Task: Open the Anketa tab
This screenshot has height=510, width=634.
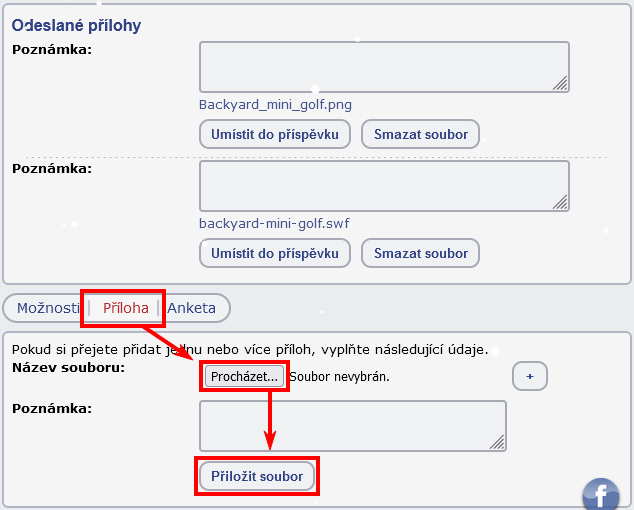Action: pos(191,308)
